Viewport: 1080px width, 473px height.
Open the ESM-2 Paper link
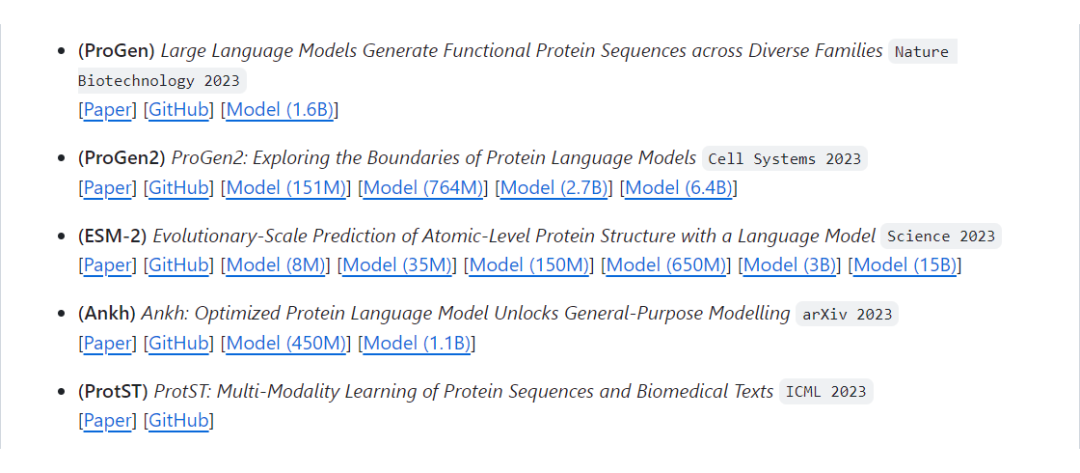click(x=107, y=265)
